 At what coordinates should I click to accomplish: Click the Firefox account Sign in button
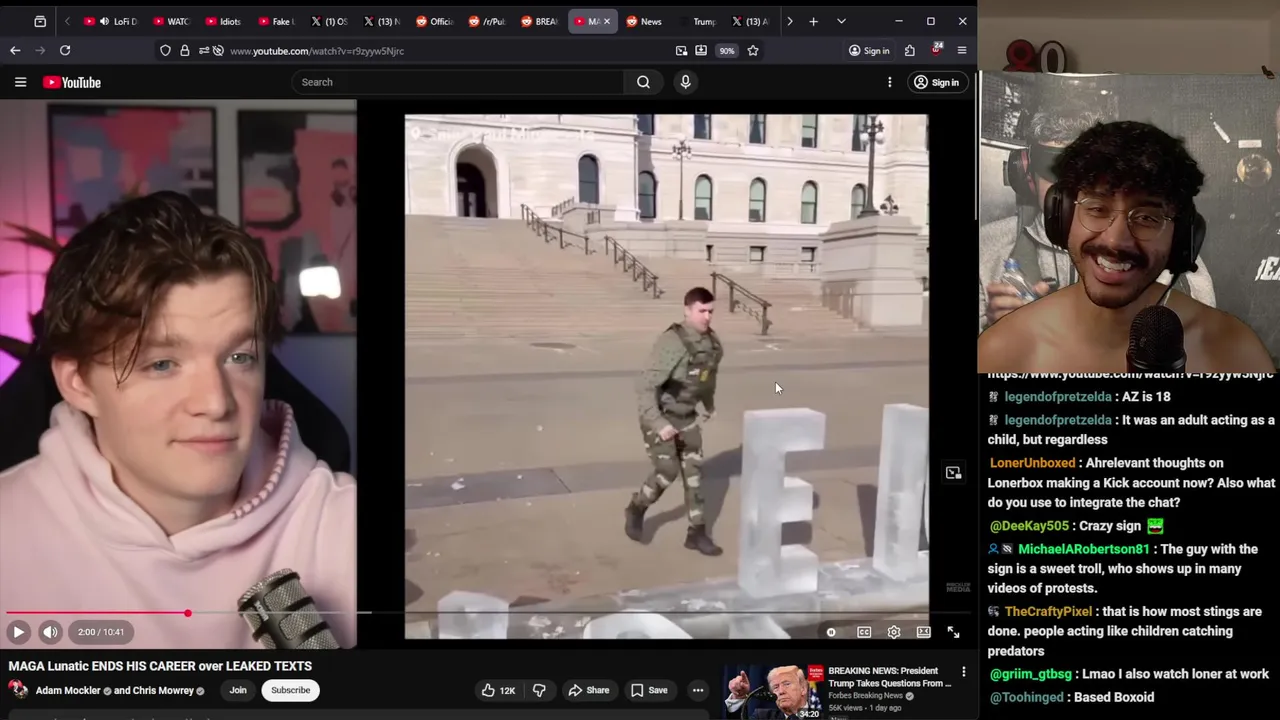pos(868,50)
